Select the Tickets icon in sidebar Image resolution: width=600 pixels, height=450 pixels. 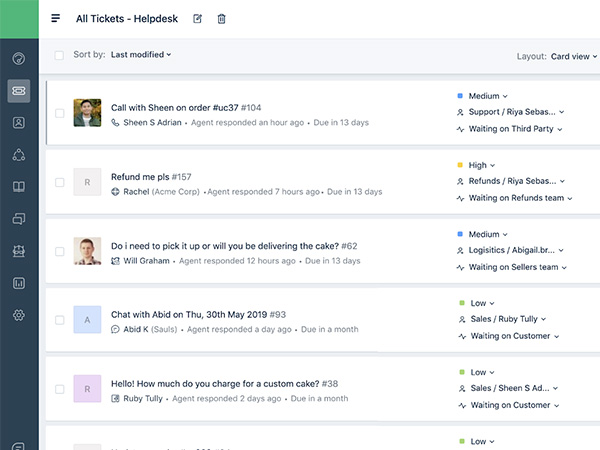coord(19,91)
